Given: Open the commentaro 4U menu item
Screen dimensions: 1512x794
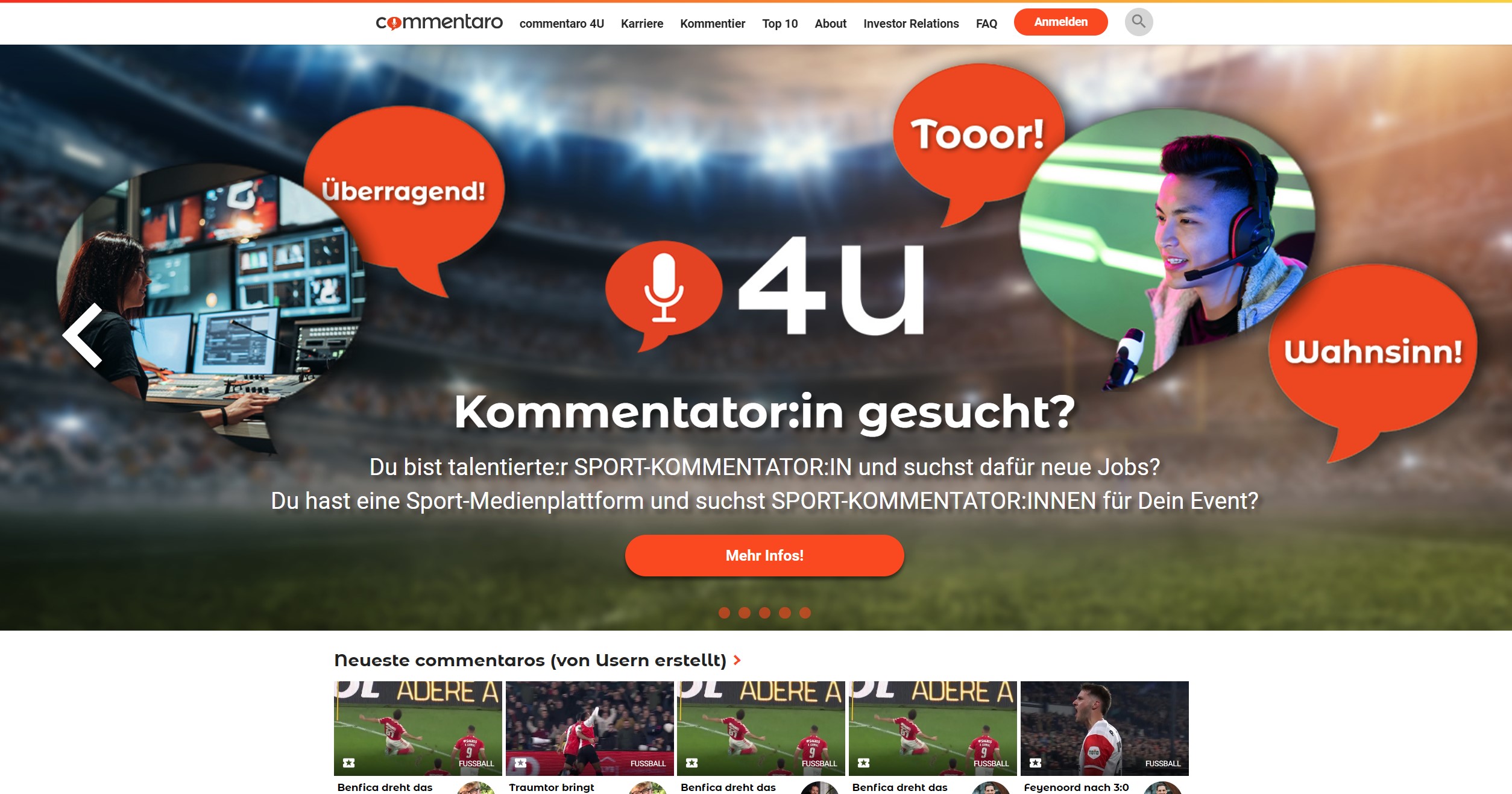Looking at the screenshot, I should (x=561, y=24).
